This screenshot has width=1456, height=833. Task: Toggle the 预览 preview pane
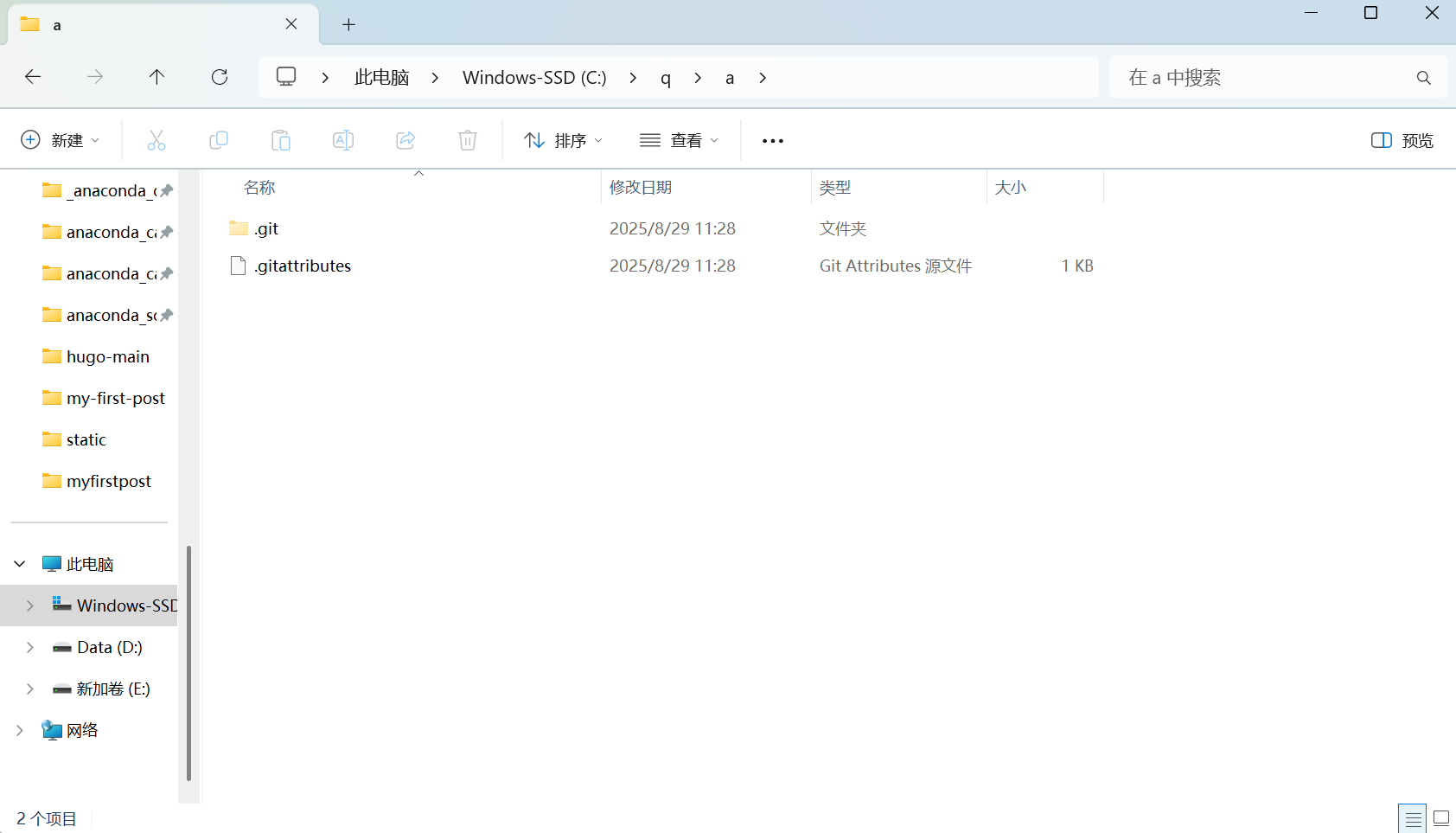tap(1401, 139)
